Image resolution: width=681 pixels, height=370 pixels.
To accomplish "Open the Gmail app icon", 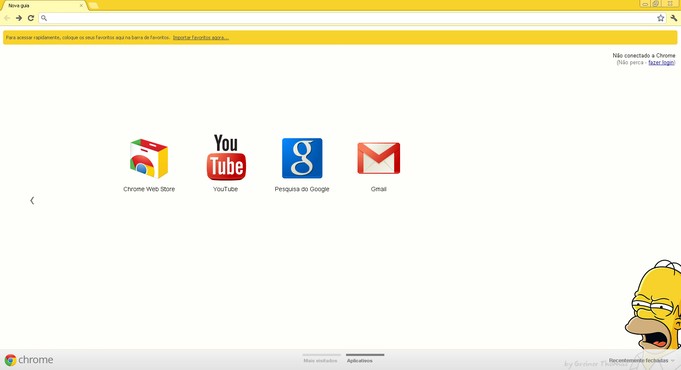I will 379,158.
